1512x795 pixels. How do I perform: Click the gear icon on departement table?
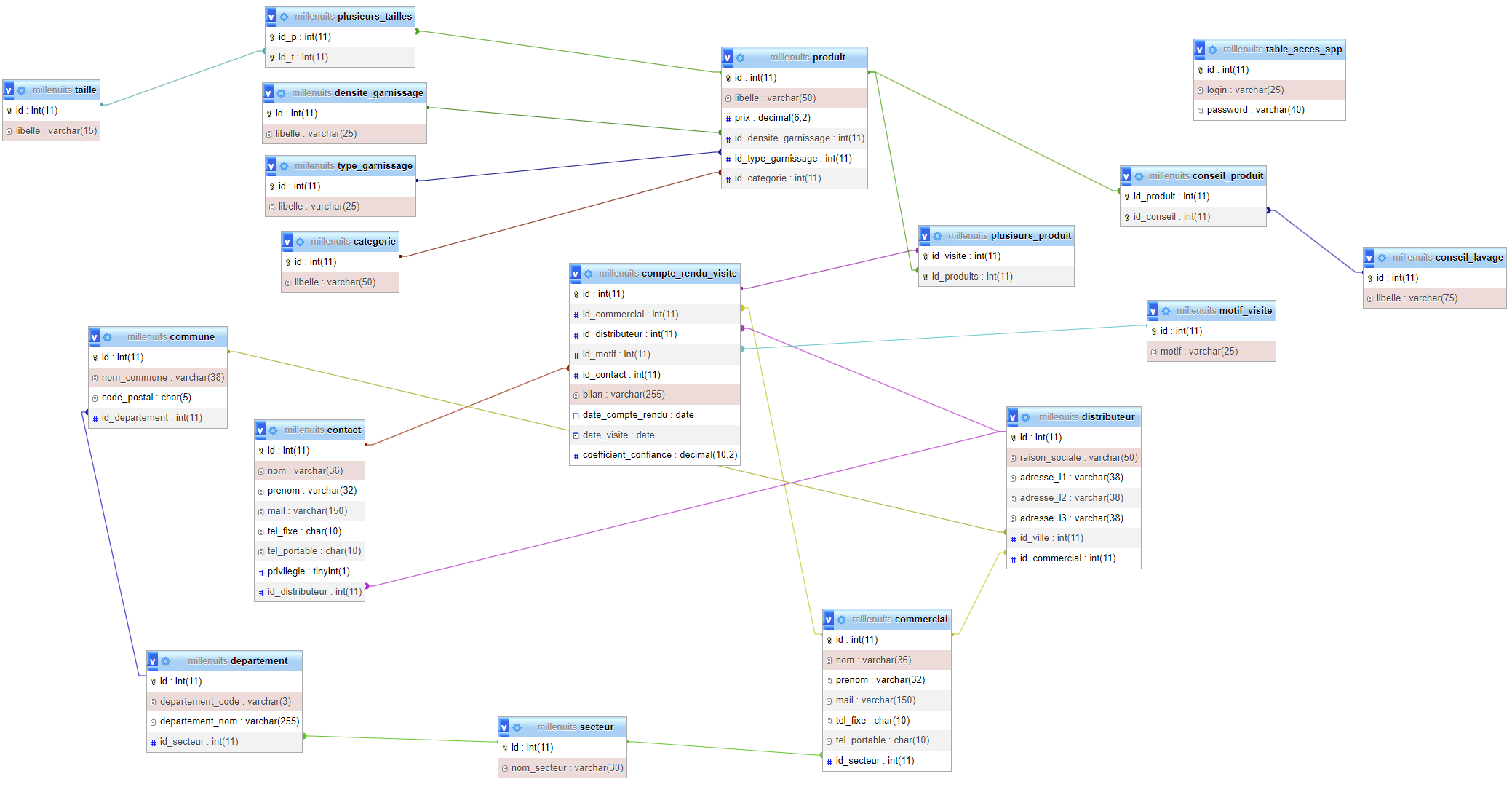[x=165, y=661]
